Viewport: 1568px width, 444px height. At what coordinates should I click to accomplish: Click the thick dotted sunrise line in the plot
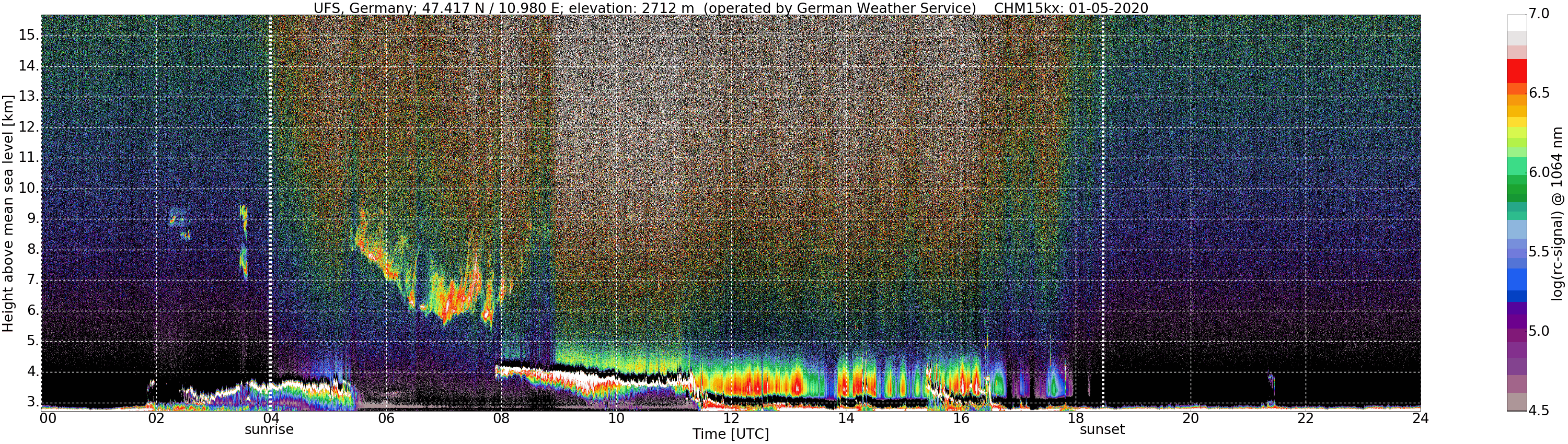point(270,213)
